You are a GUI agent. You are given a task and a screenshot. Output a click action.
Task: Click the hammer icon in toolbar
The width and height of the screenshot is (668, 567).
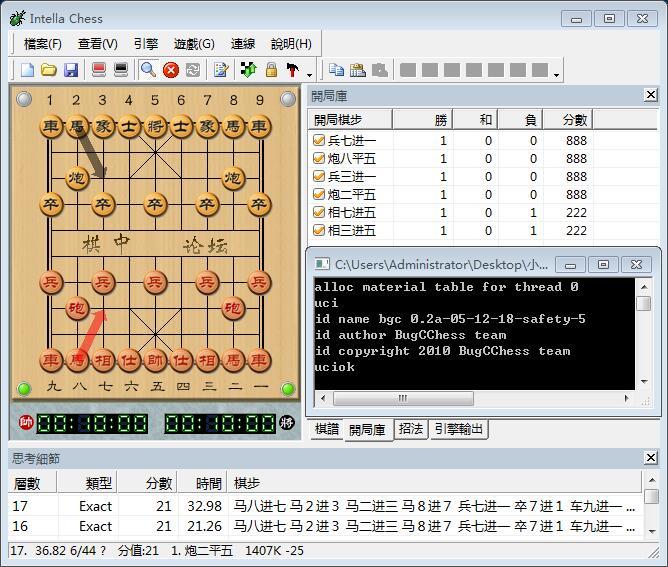click(293, 69)
